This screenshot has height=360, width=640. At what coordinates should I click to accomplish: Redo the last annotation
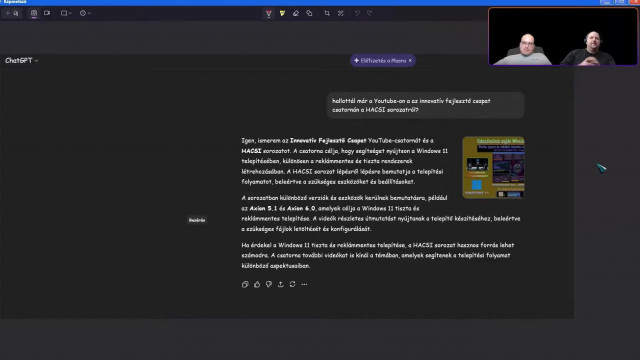tap(369, 13)
